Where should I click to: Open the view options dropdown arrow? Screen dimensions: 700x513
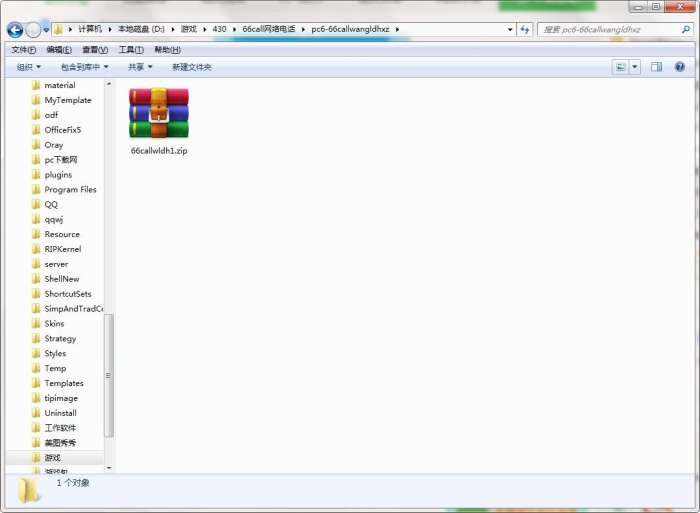click(634, 67)
